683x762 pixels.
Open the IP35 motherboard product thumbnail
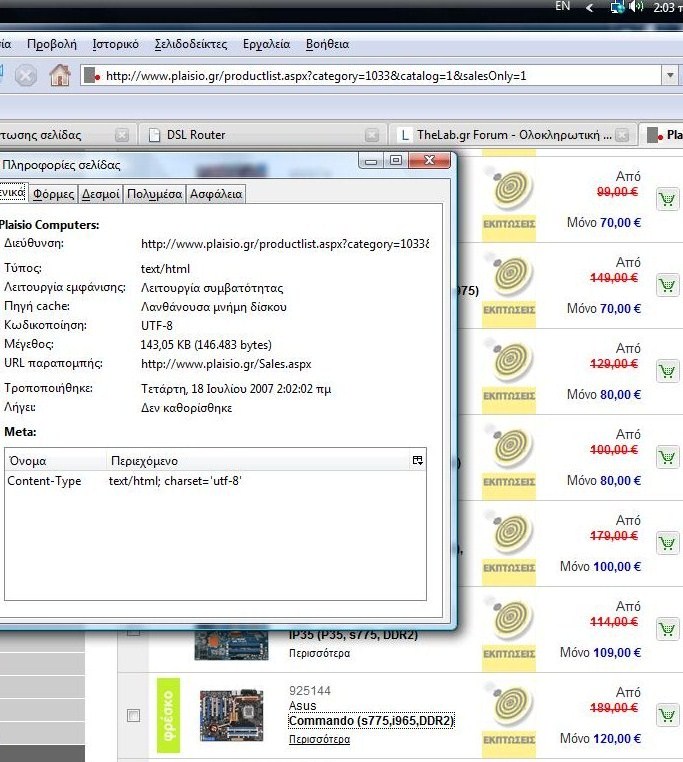click(x=231, y=642)
